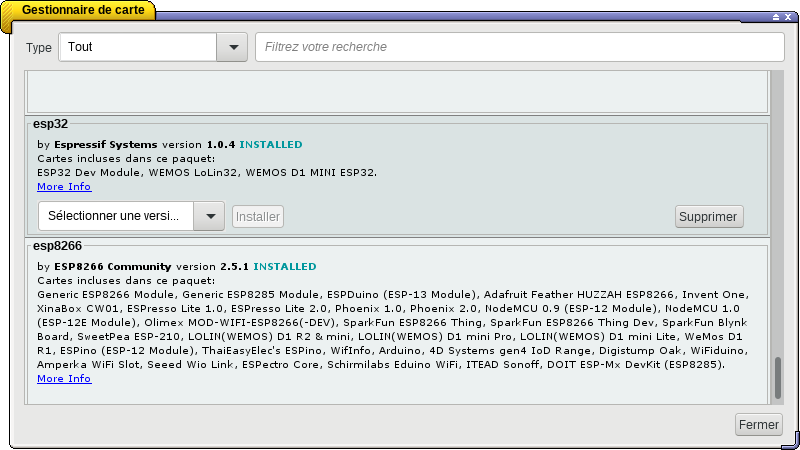This screenshot has height=450, width=800.
Task: Open the Type filter combo box showing Tout
Action: click(138, 47)
